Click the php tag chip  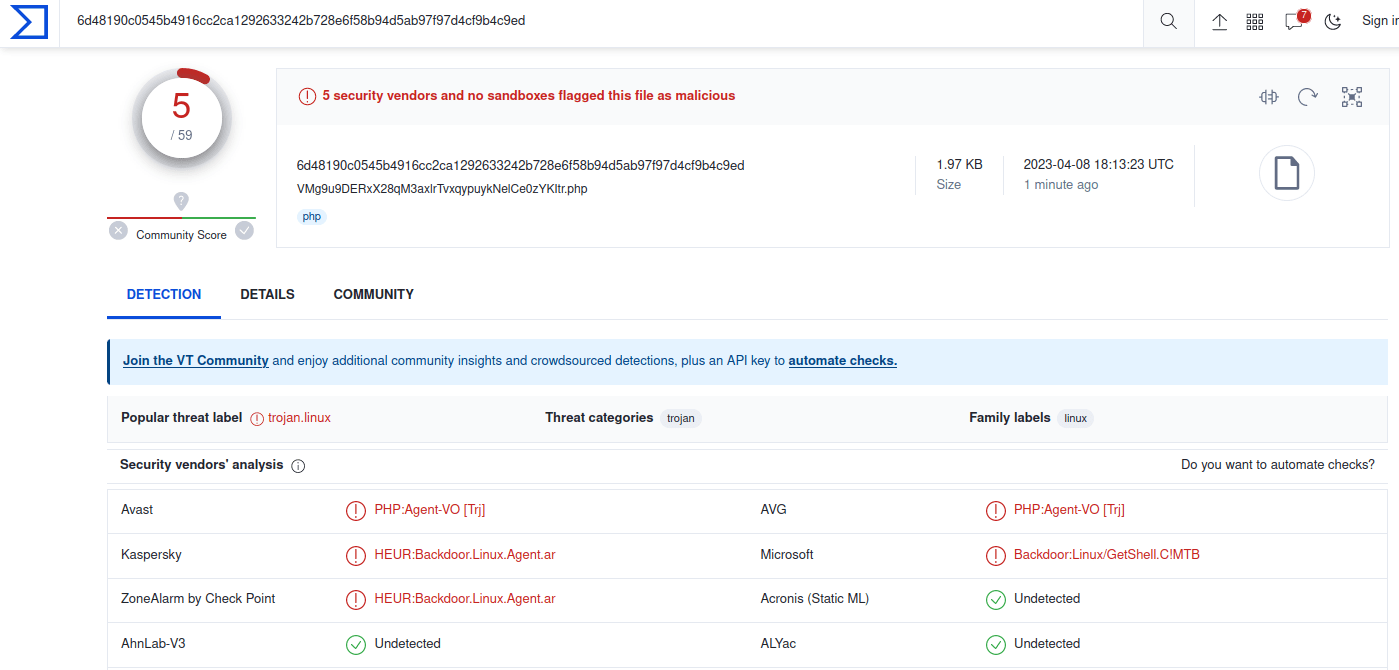[312, 216]
